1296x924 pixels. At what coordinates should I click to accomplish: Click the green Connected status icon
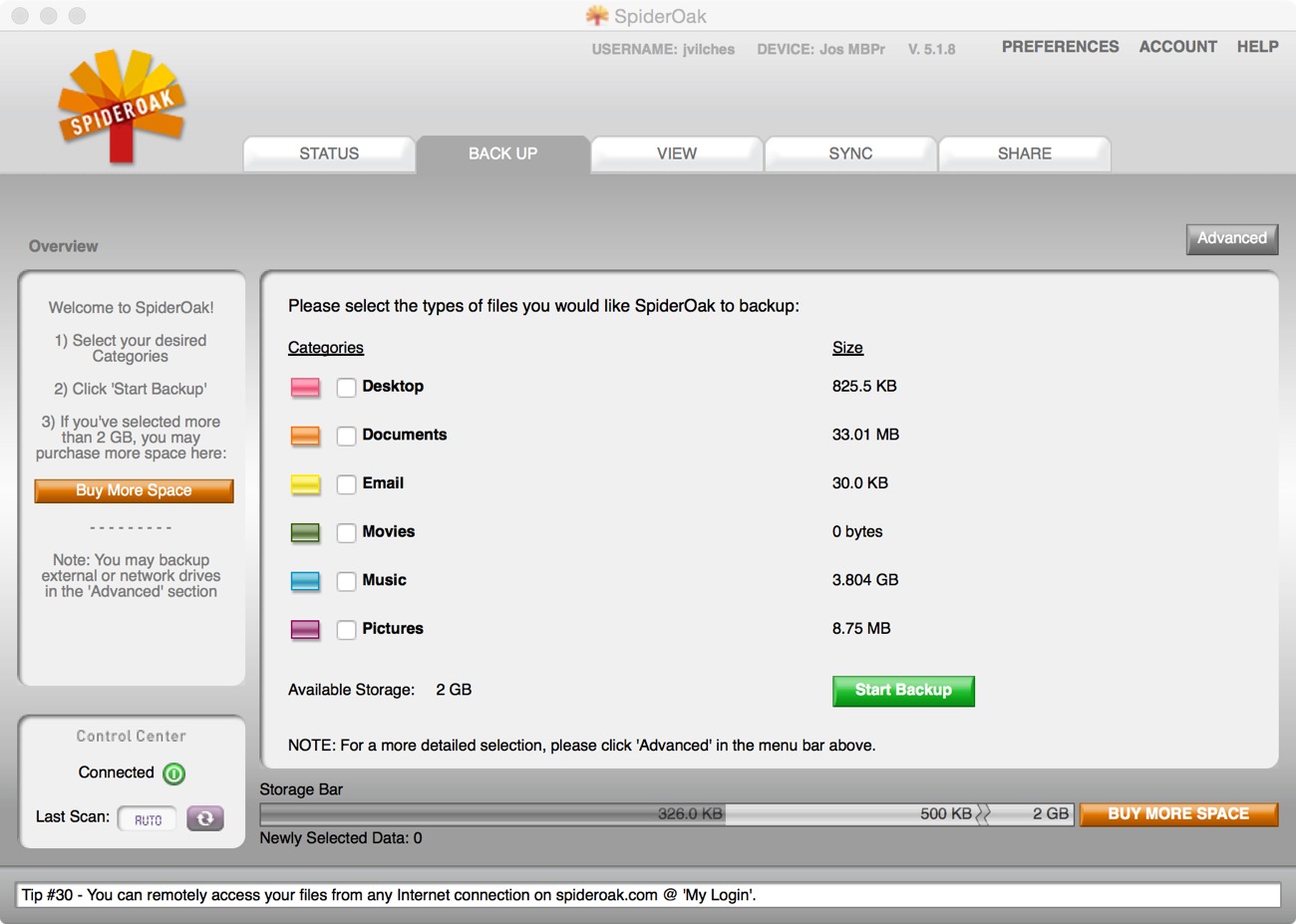click(173, 773)
